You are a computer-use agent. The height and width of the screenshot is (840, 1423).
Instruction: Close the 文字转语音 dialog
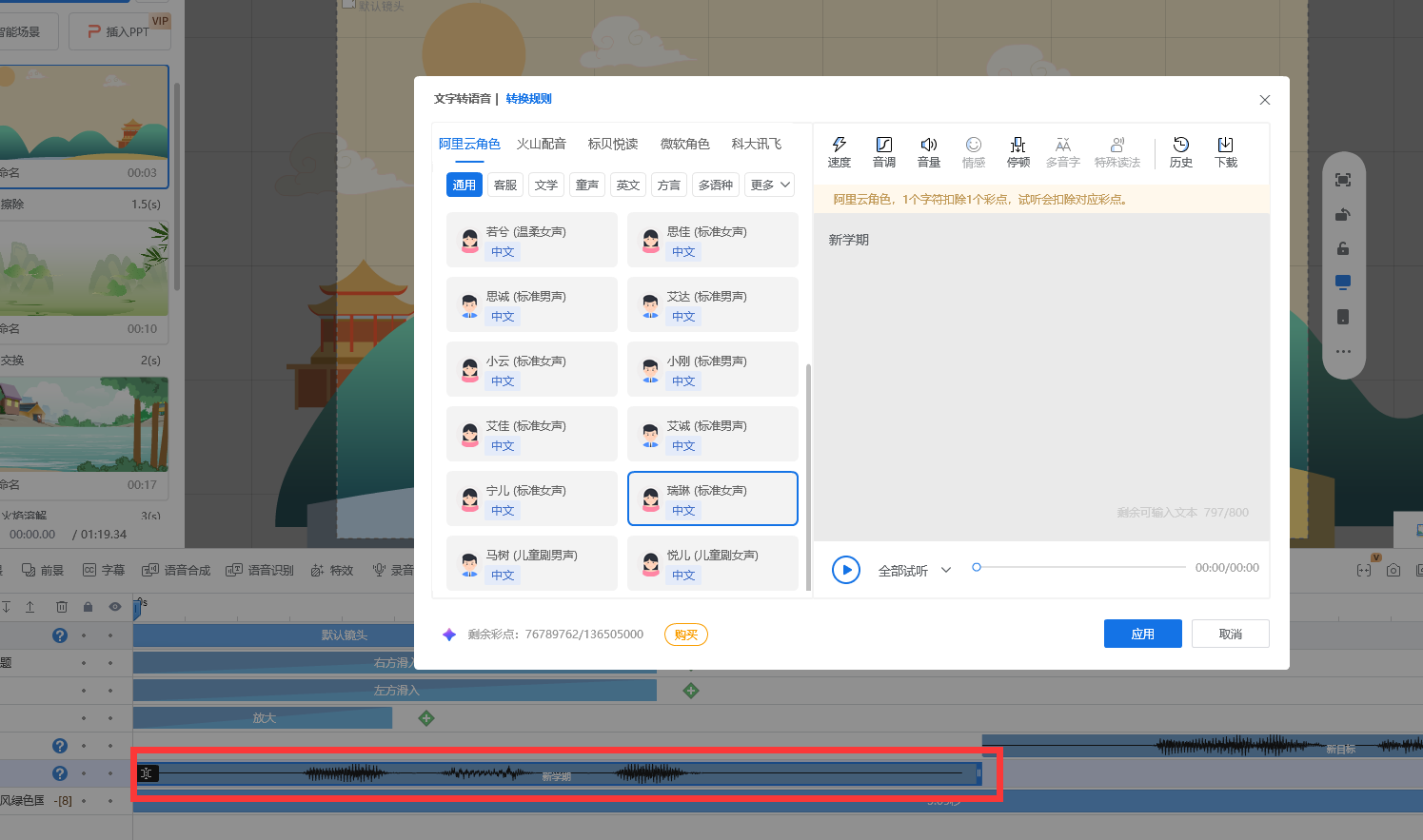tap(1264, 100)
